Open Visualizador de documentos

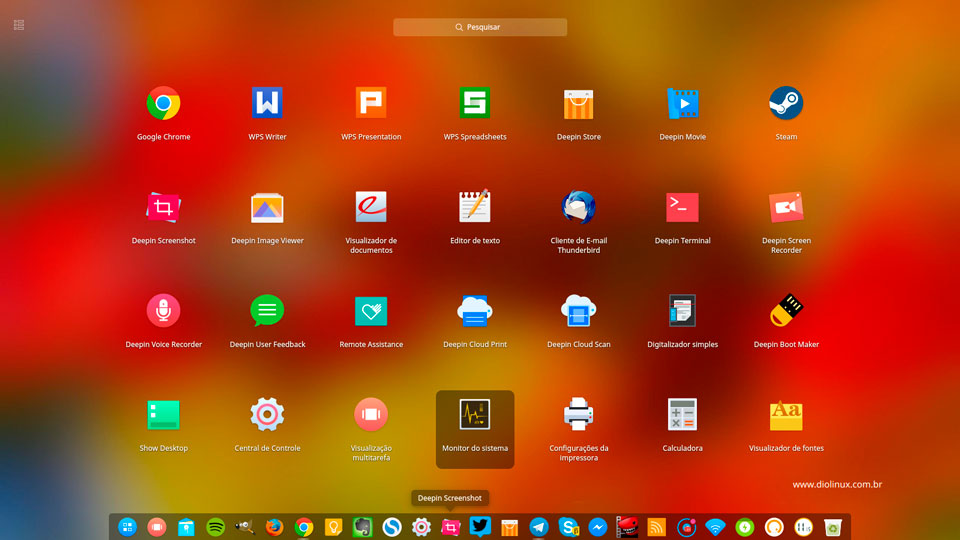pyautogui.click(x=371, y=207)
